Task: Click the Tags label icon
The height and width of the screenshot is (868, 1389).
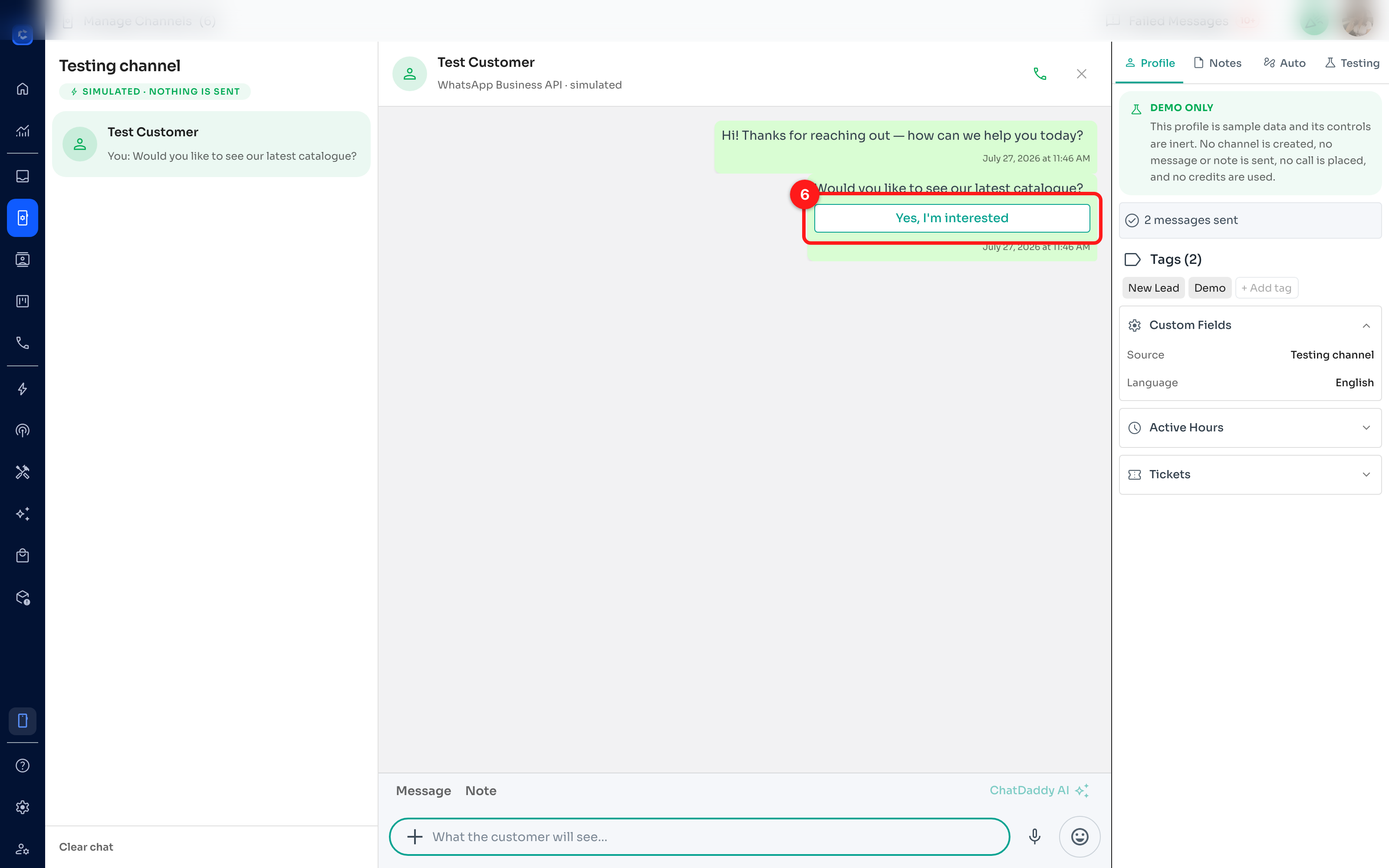Action: (1132, 260)
